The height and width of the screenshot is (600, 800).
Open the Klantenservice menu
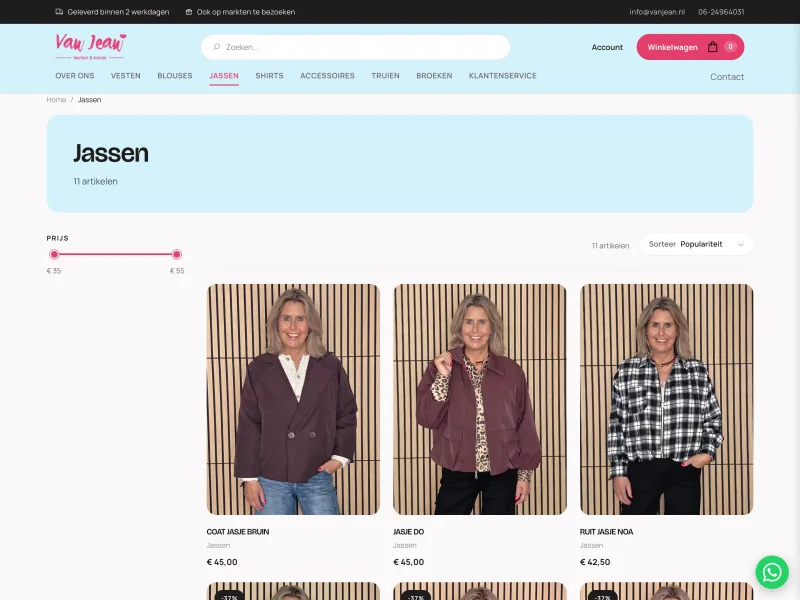point(503,76)
